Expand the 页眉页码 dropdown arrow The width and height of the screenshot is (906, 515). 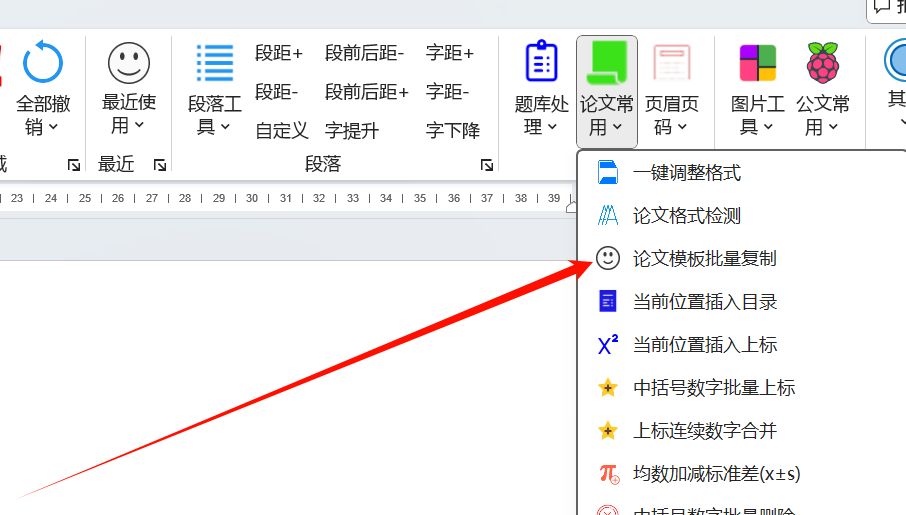point(682,127)
